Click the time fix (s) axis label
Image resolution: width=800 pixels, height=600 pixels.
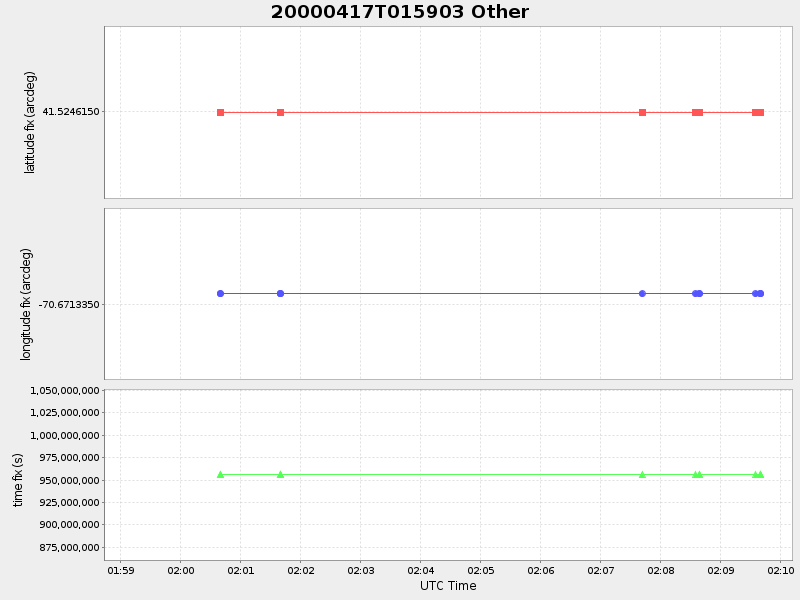click(18, 480)
